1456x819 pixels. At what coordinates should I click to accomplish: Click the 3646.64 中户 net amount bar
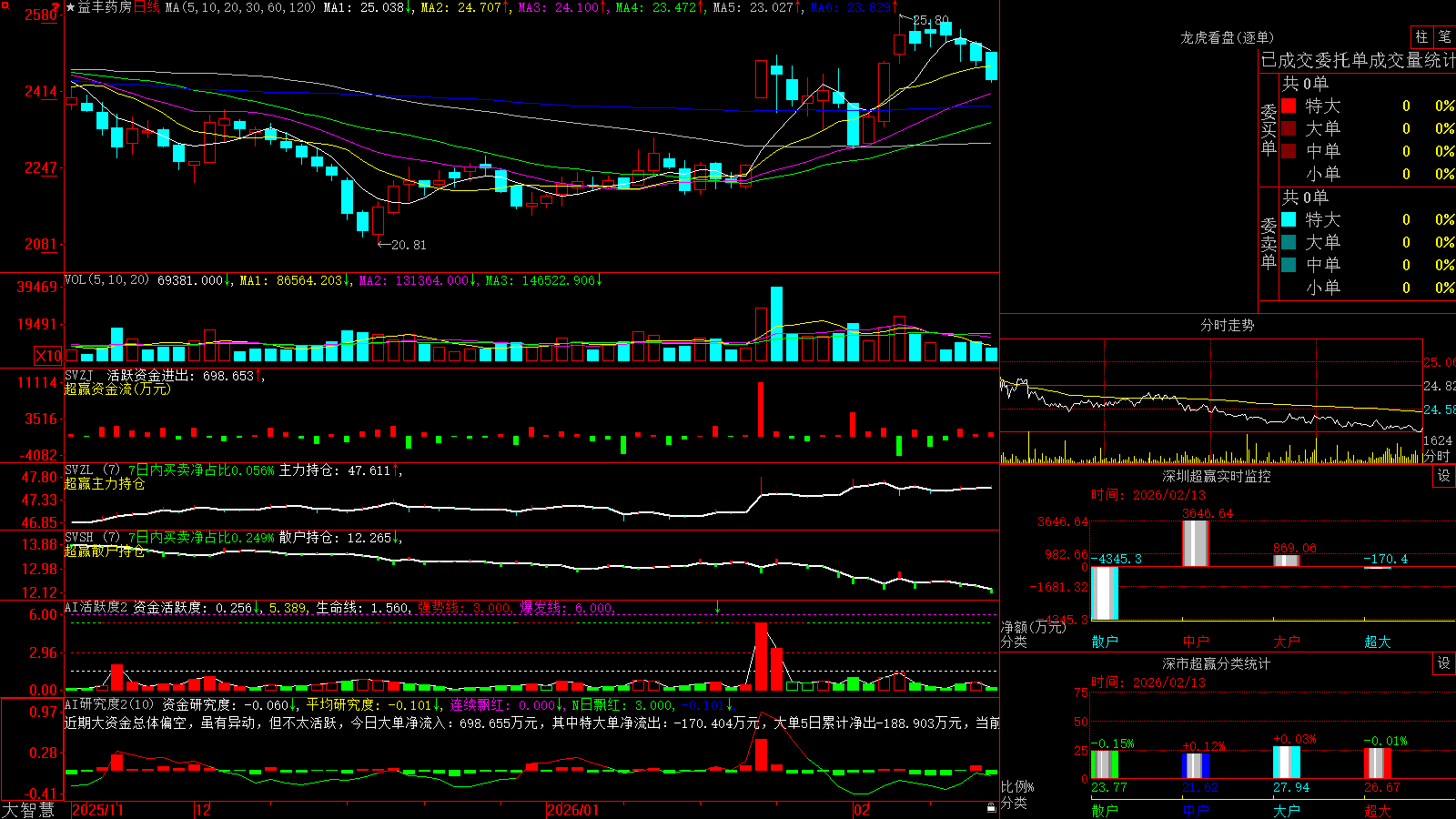click(x=1196, y=543)
